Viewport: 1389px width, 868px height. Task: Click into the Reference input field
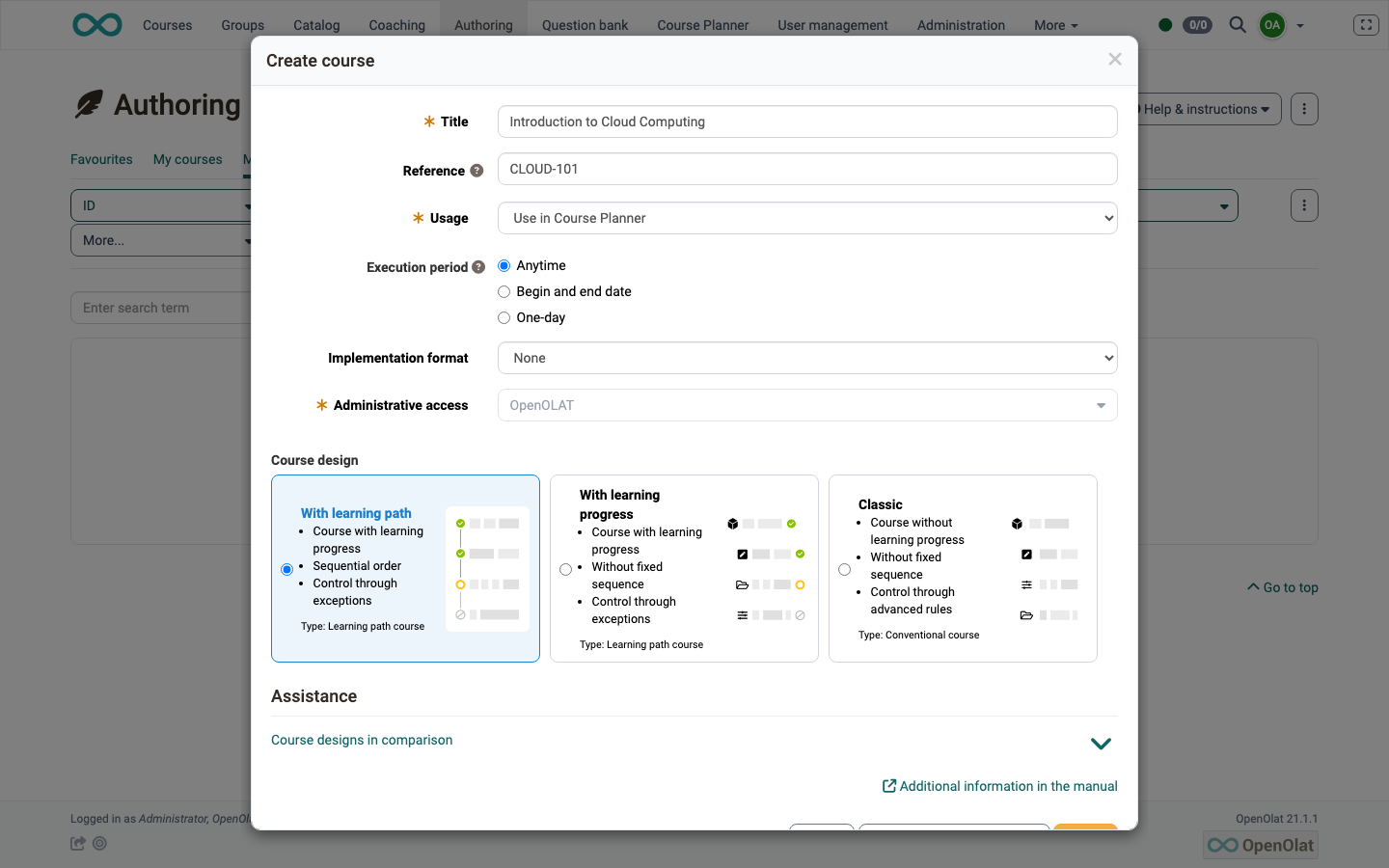click(807, 169)
